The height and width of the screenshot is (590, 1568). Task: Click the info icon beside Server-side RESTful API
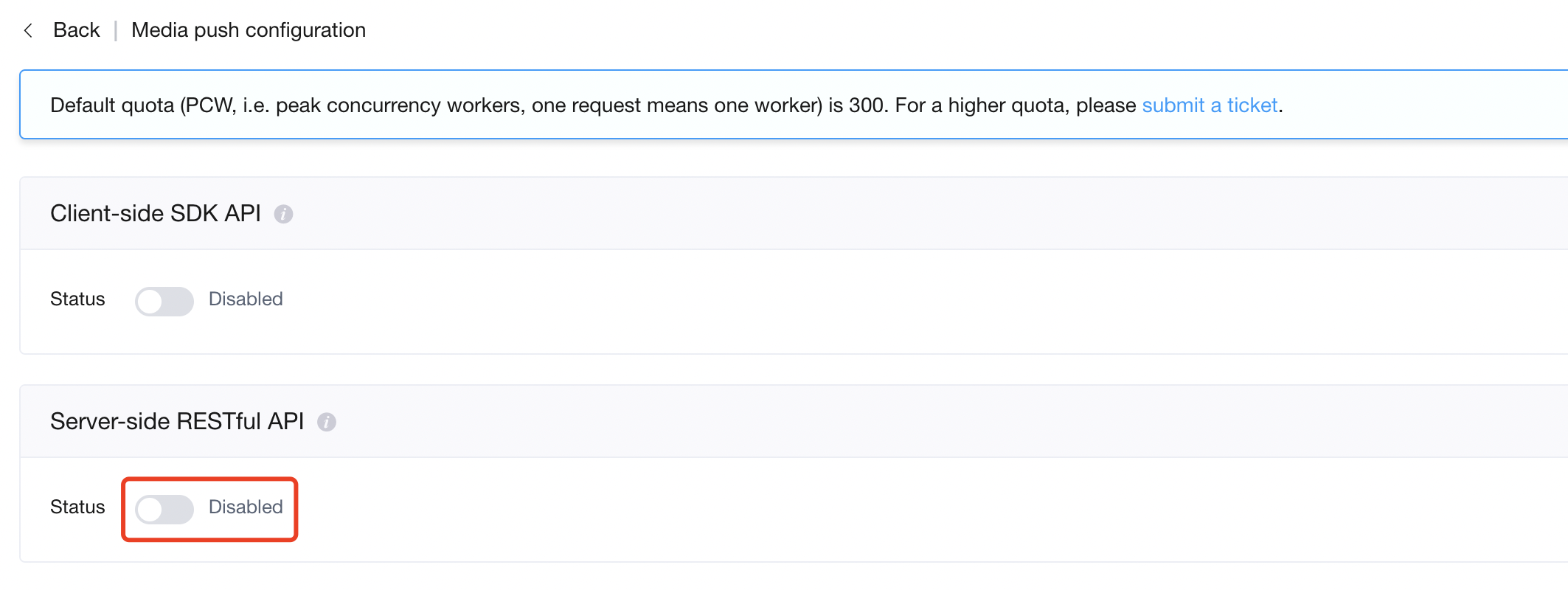[x=327, y=422]
